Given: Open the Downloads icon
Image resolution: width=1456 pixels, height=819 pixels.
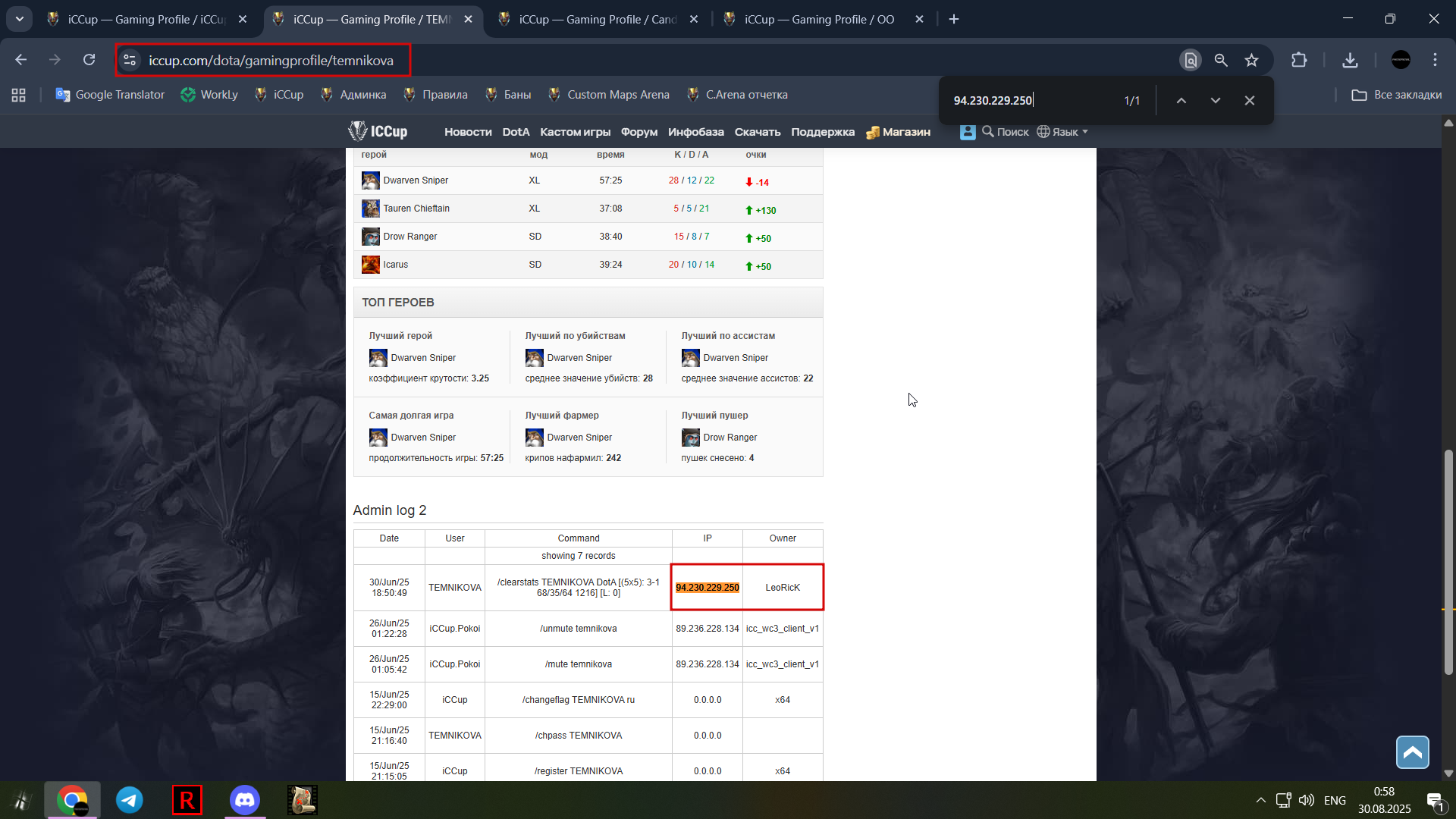Looking at the screenshot, I should click(x=1350, y=60).
